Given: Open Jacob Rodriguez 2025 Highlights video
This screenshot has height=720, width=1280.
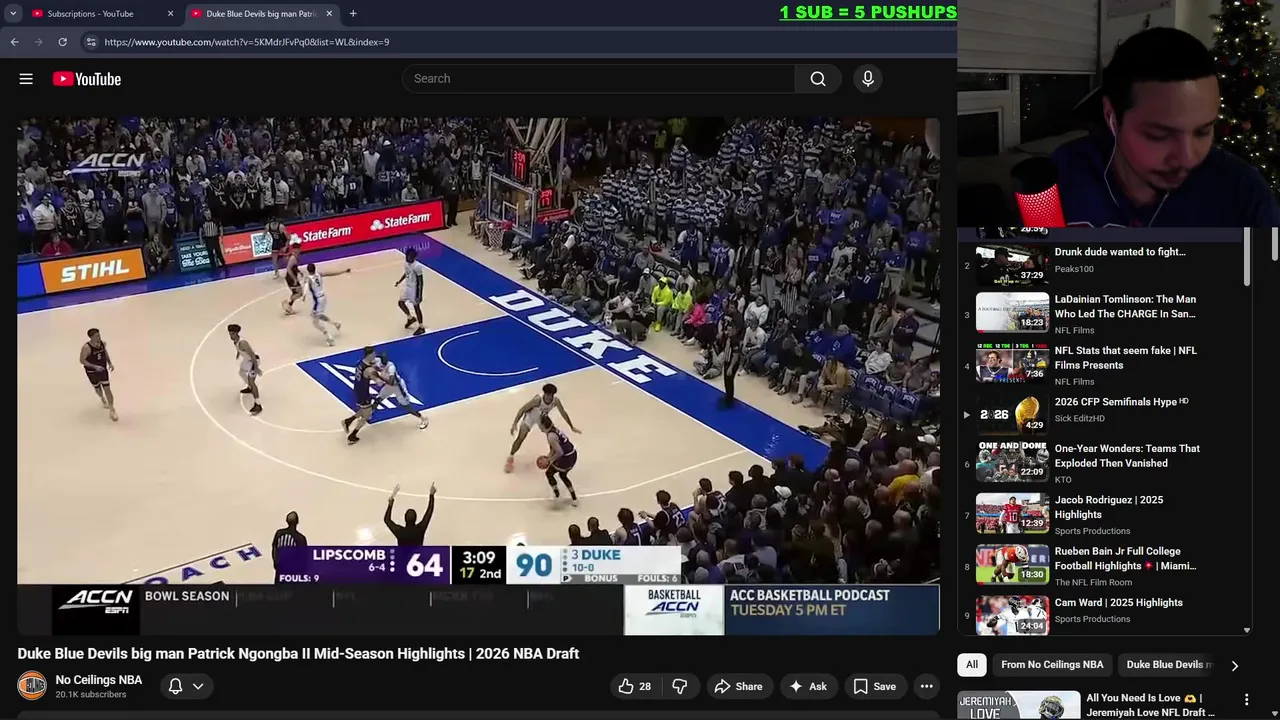Looking at the screenshot, I should 1109,507.
